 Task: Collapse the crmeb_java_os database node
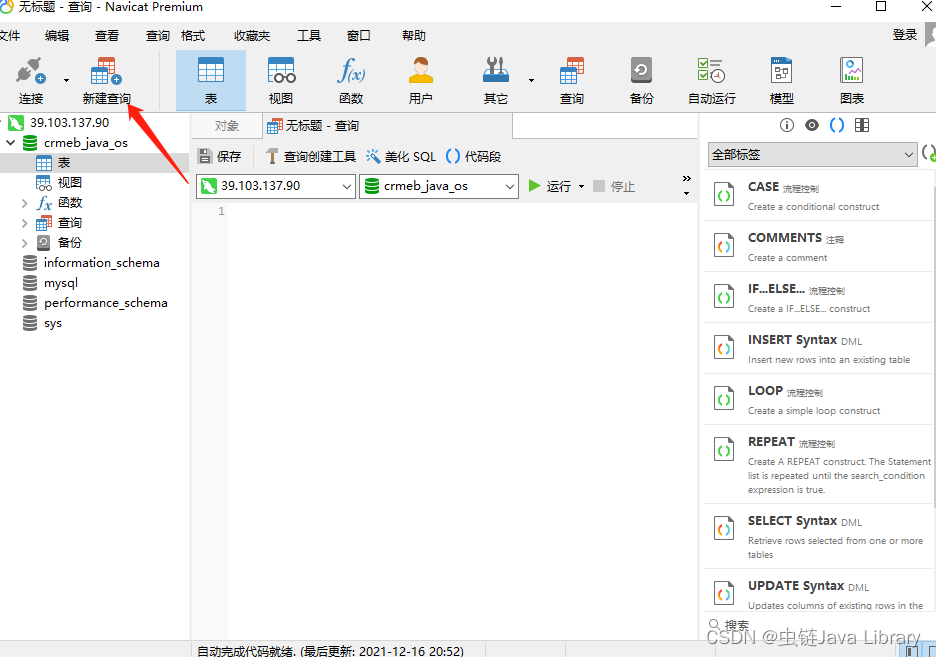coord(11,143)
